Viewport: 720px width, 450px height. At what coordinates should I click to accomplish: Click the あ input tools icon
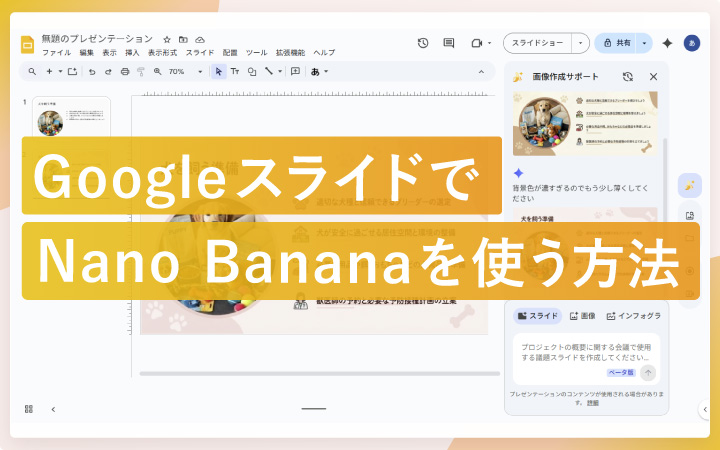coord(315,71)
